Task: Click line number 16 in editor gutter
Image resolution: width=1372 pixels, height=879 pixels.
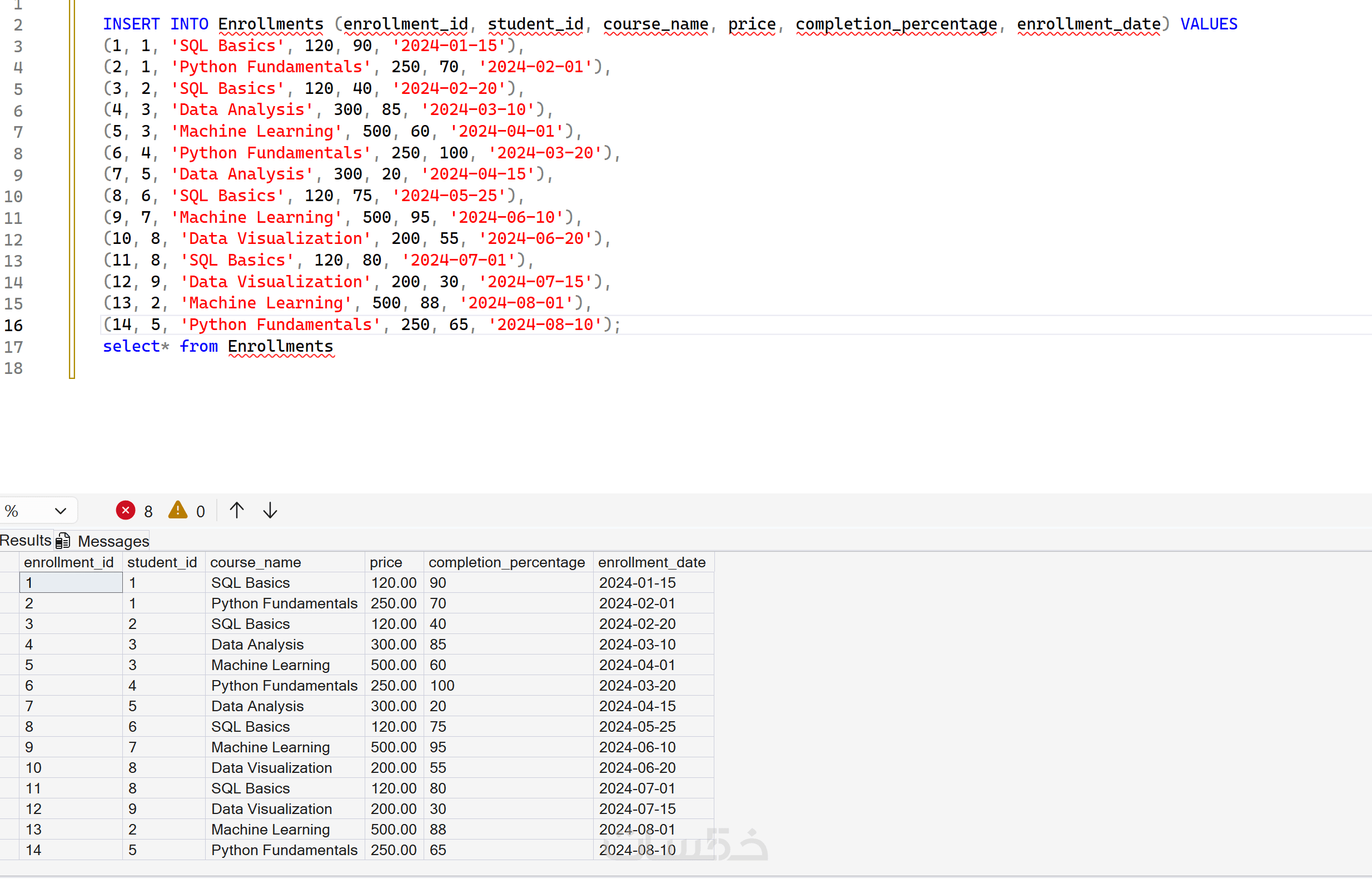Action: coord(14,326)
